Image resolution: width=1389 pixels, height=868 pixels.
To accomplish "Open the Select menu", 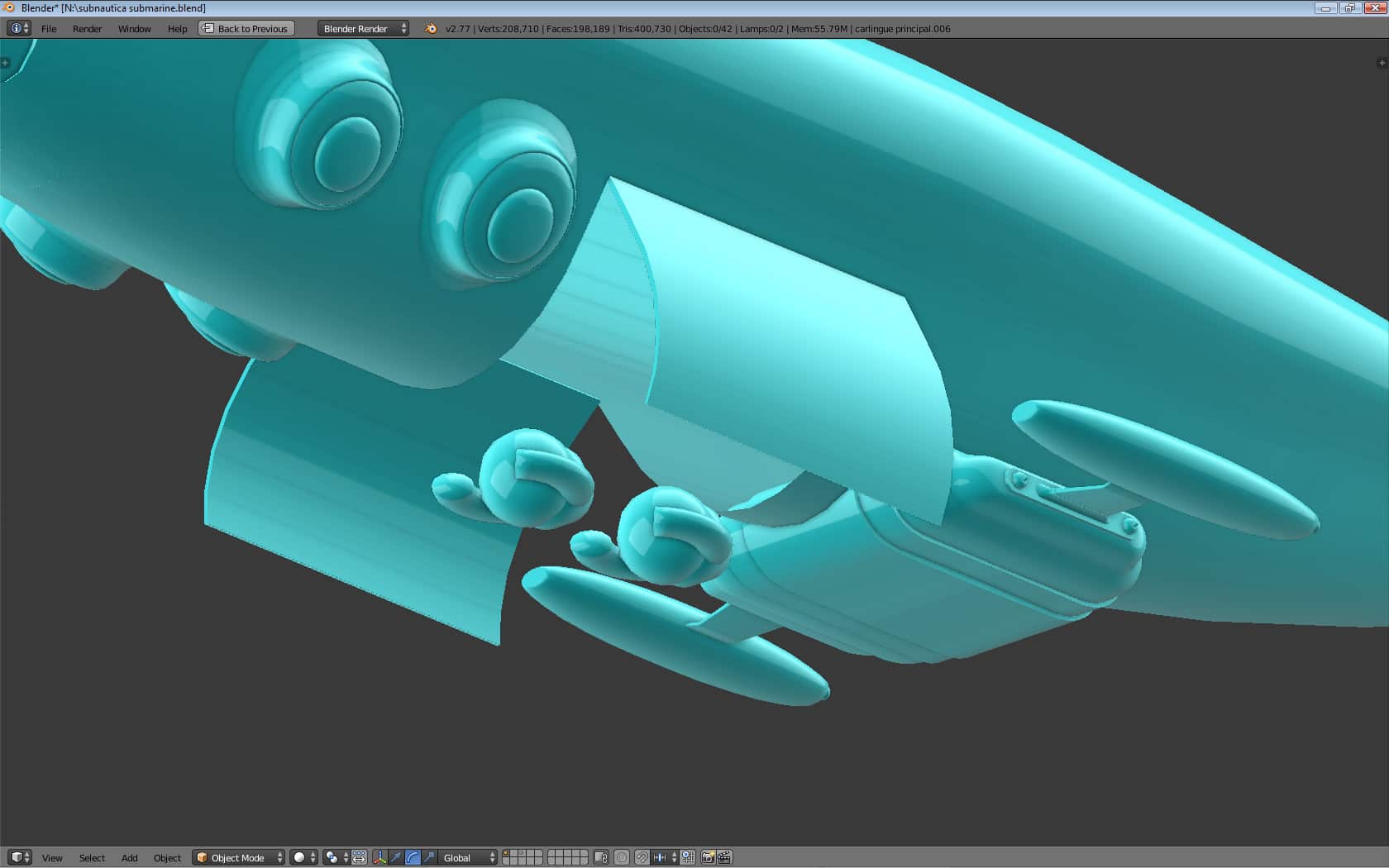I will click(92, 857).
